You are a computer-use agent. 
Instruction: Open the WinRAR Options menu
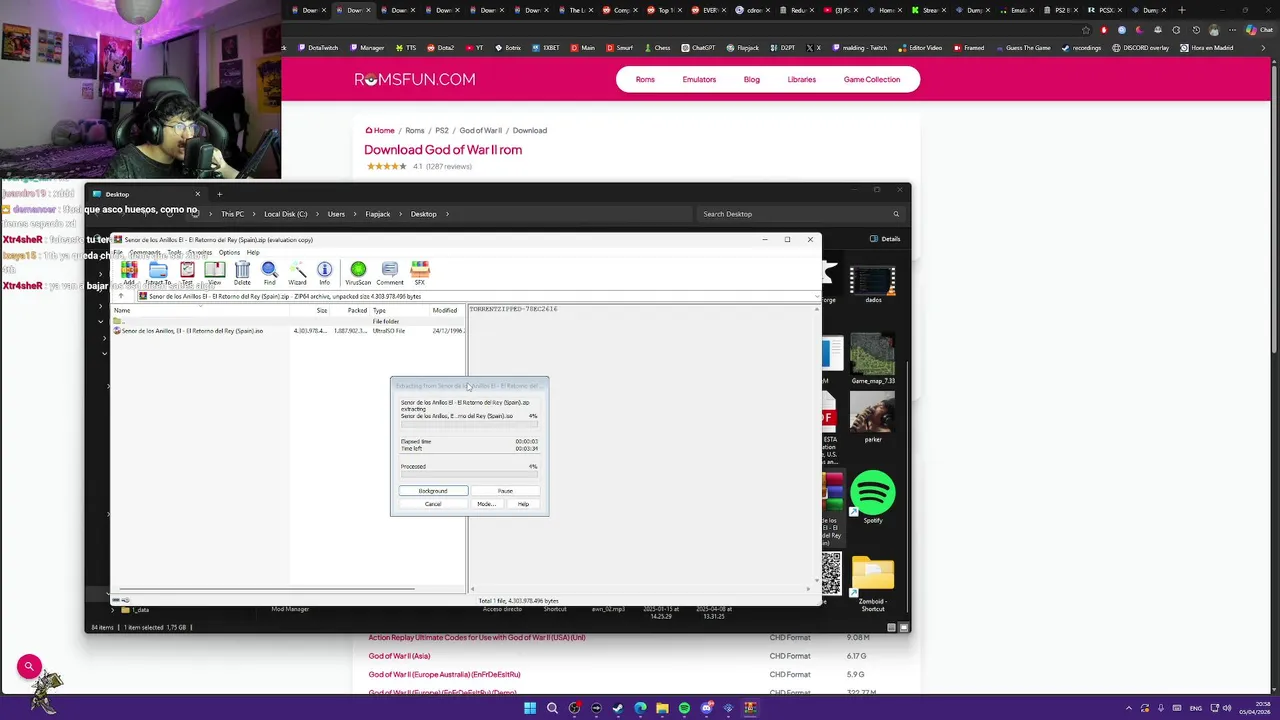(x=229, y=252)
